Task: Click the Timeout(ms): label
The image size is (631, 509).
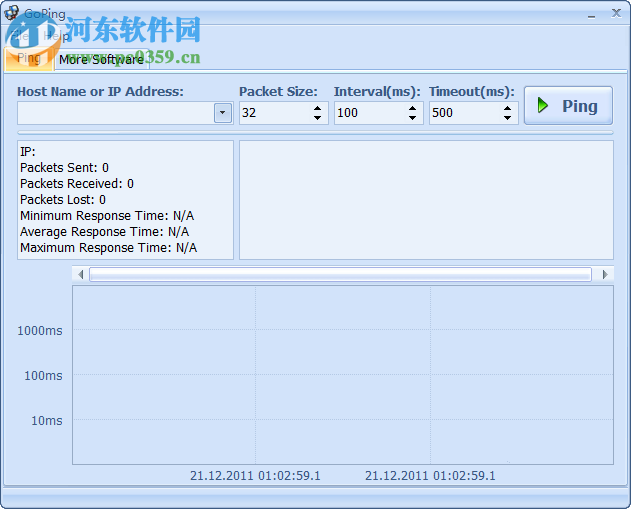Action: pyautogui.click(x=472, y=92)
